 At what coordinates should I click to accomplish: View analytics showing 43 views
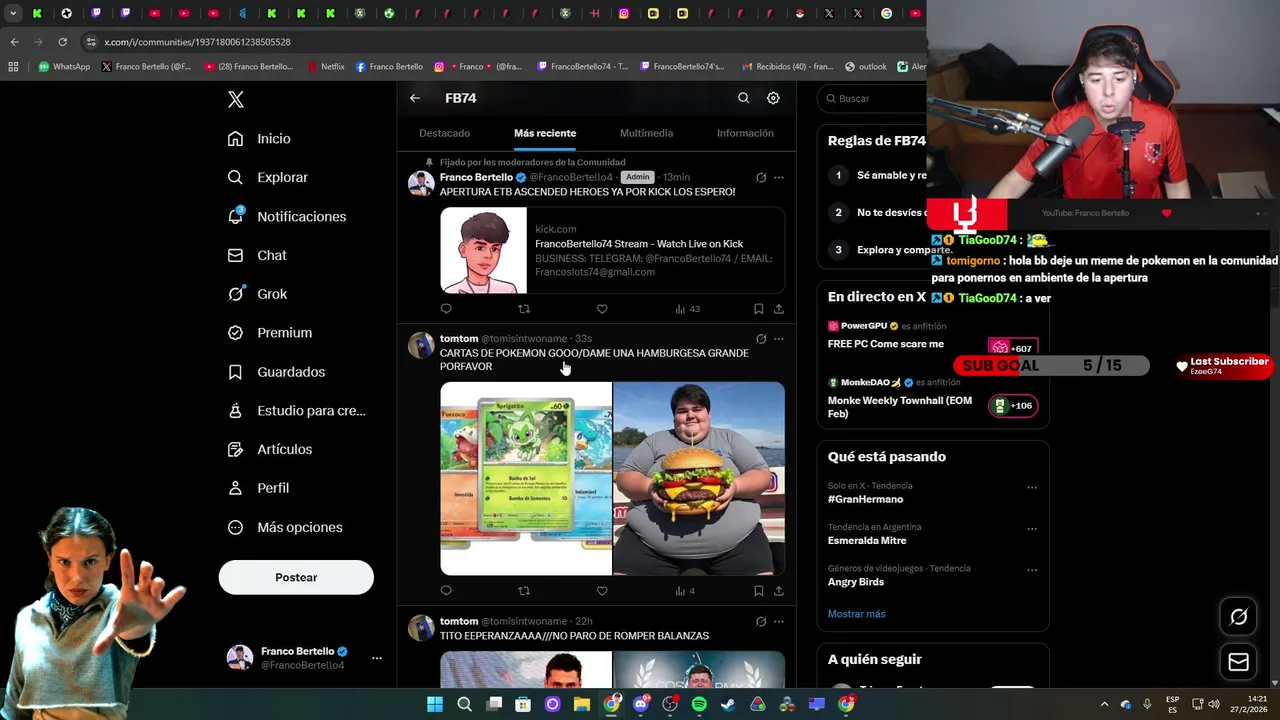687,309
